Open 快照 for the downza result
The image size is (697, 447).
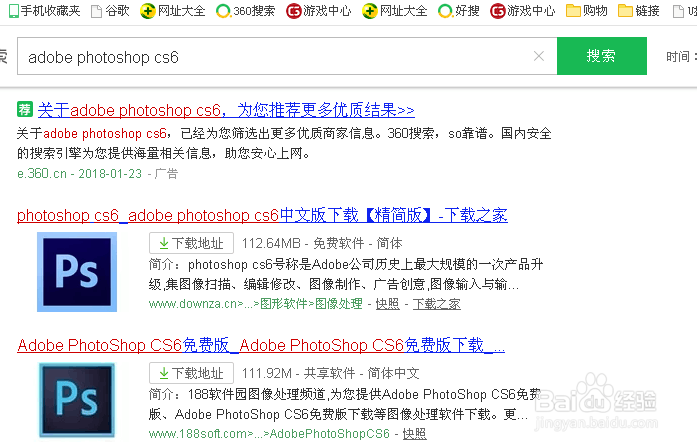tap(388, 304)
